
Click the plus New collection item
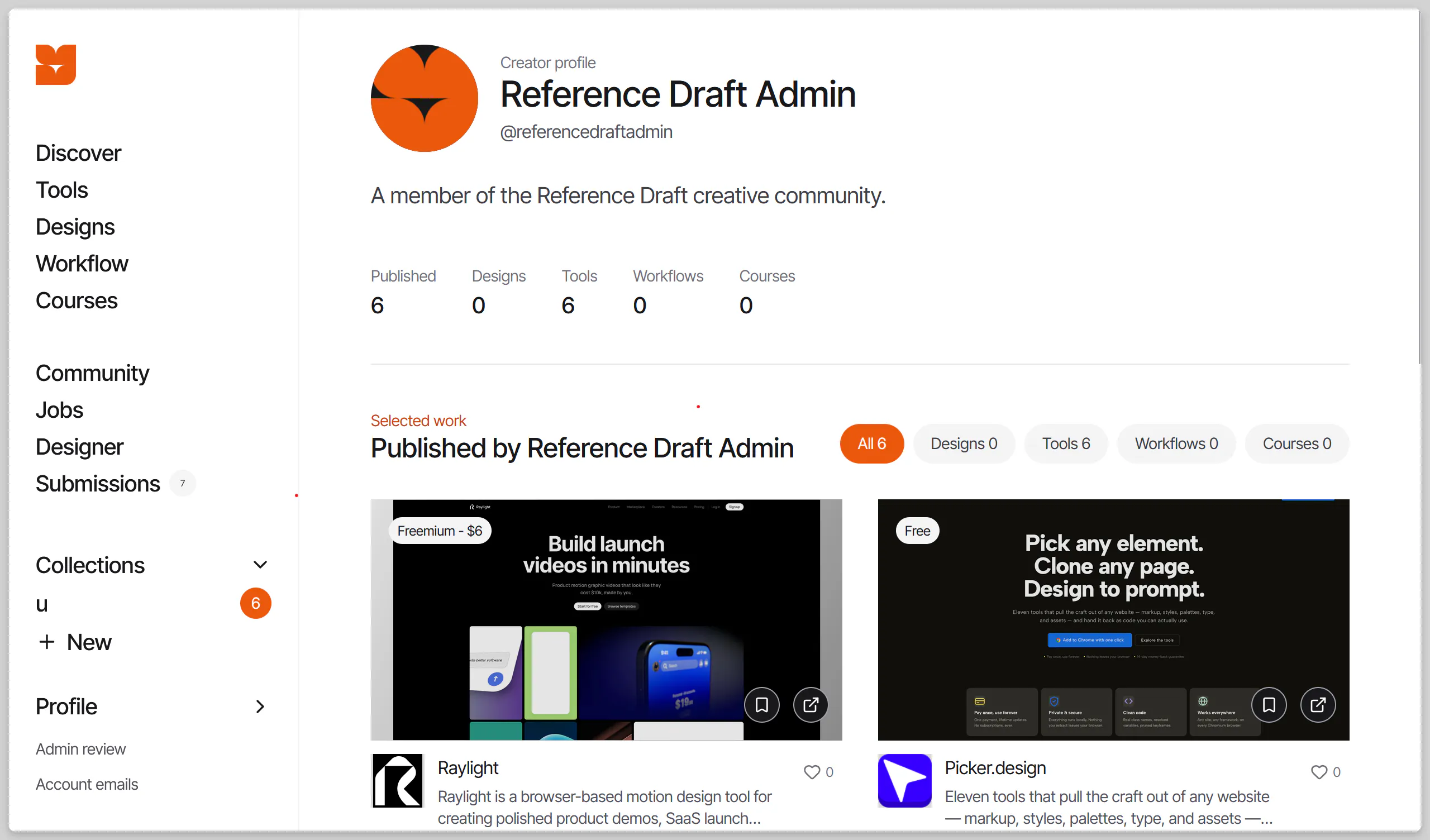click(75, 642)
